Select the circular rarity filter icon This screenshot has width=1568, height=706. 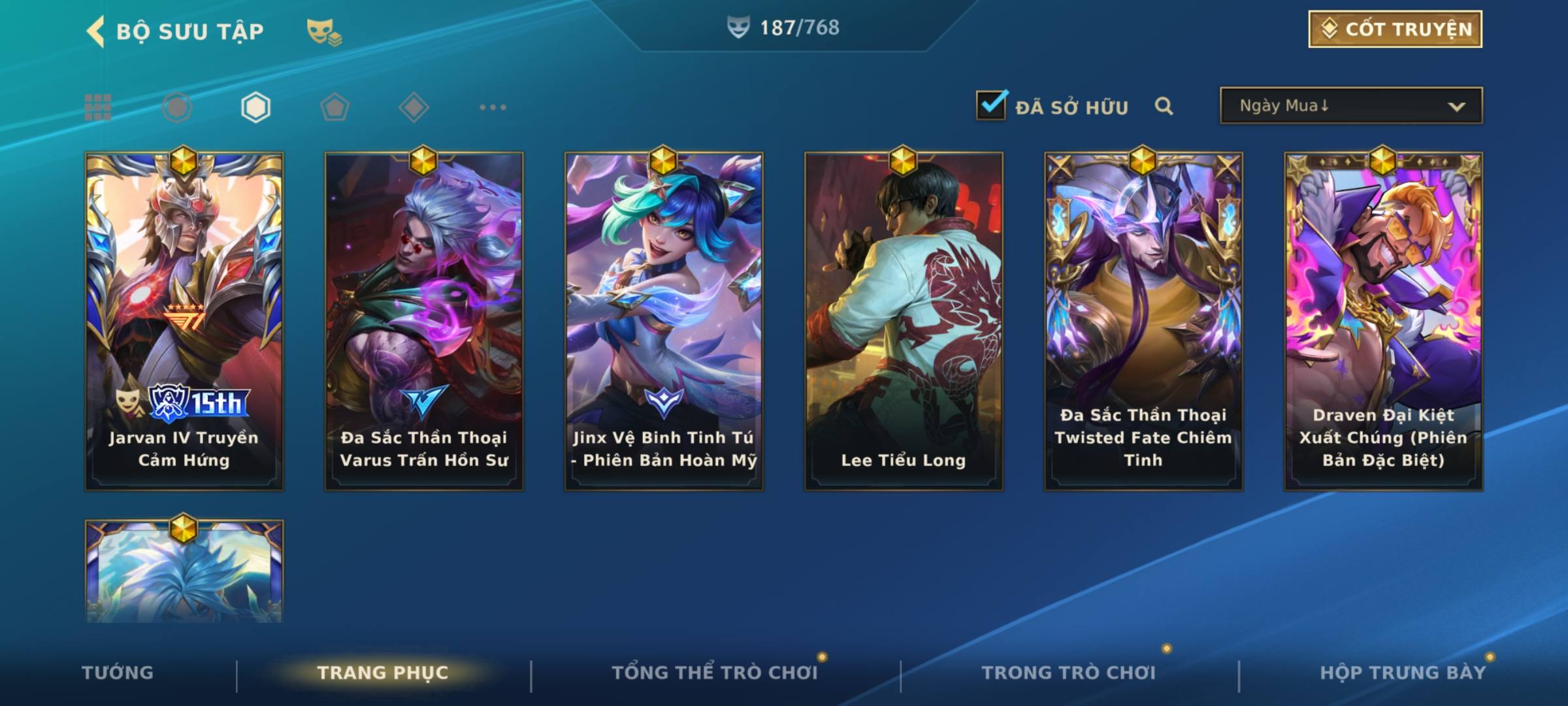point(177,107)
